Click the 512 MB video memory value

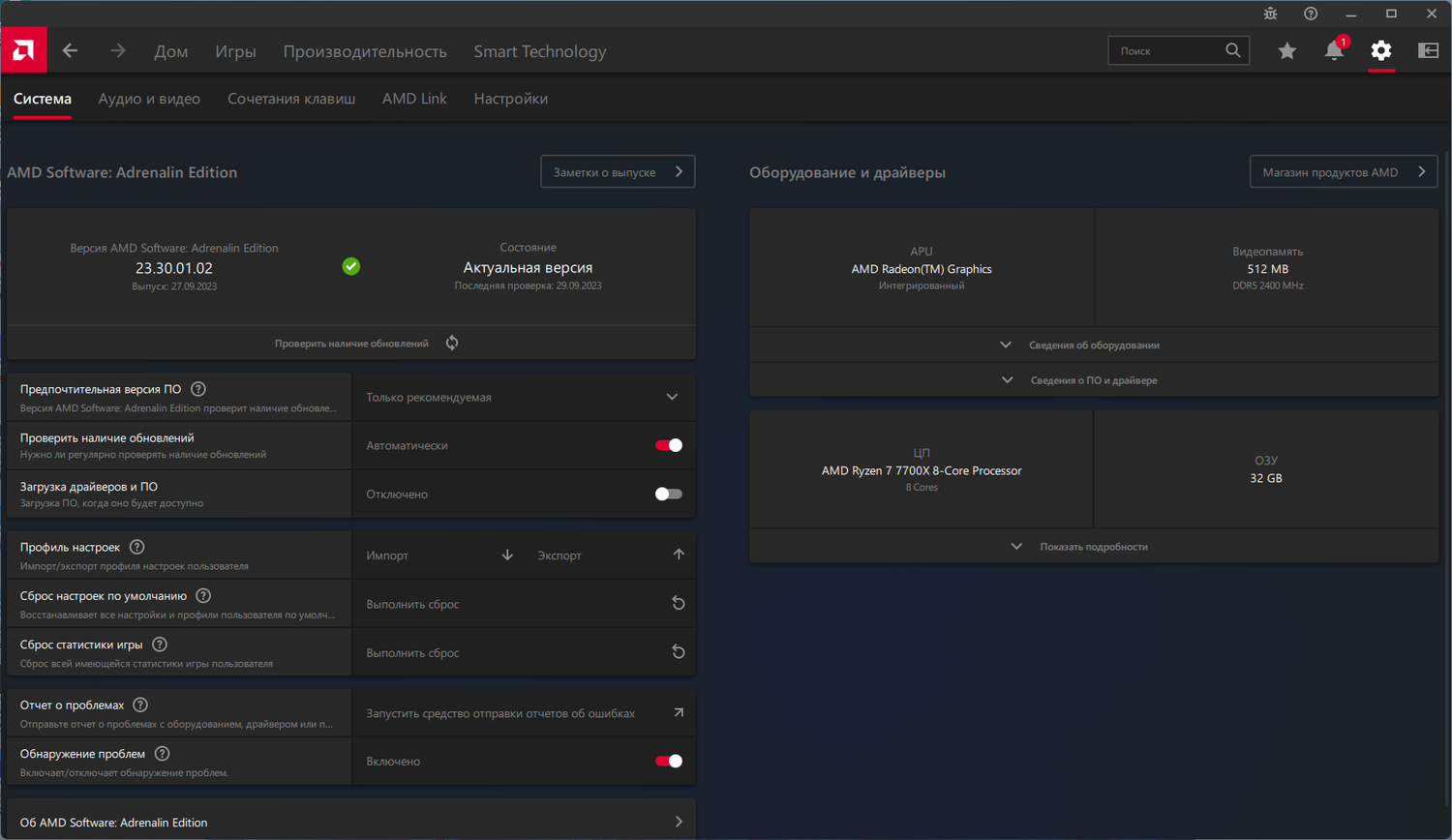(1267, 269)
